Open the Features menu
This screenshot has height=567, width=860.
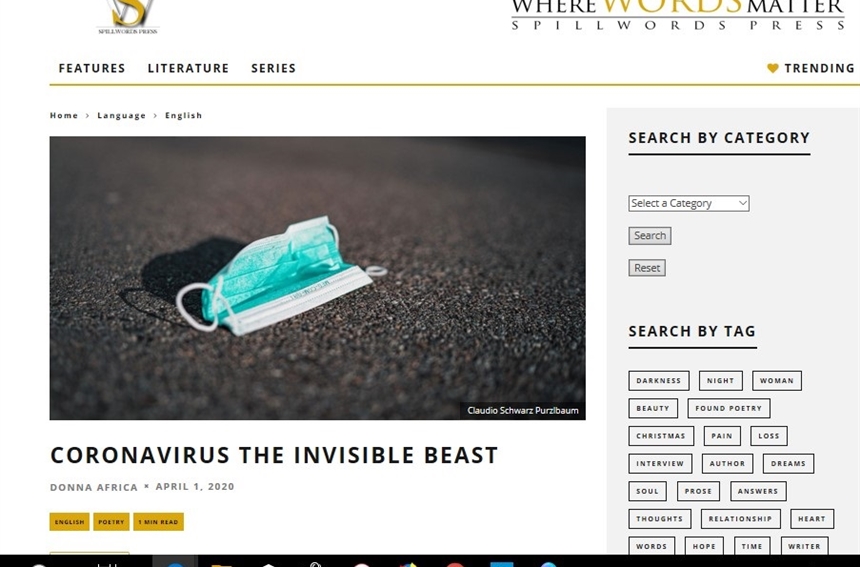pos(92,69)
